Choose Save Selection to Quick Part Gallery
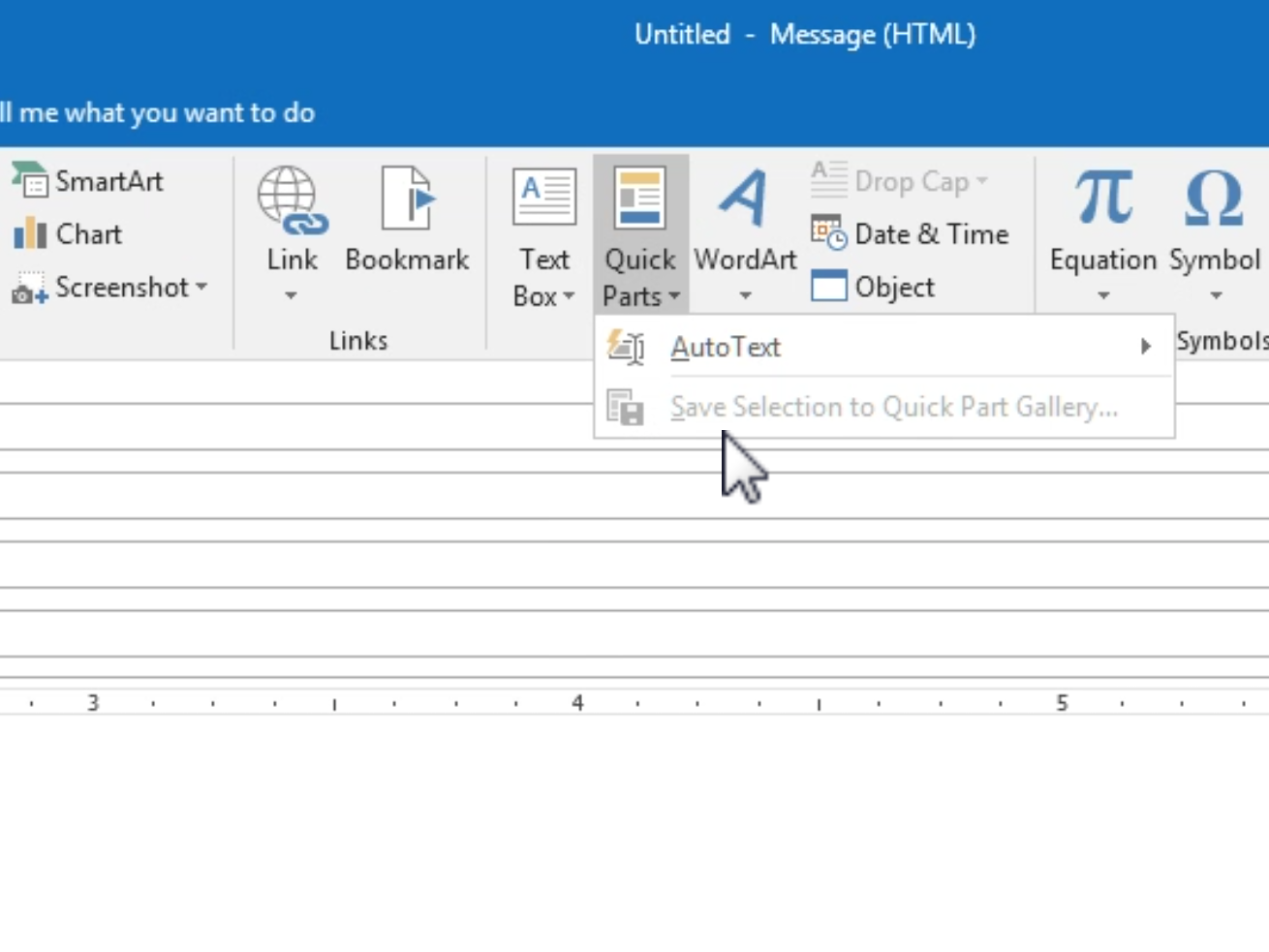 pyautogui.click(x=884, y=407)
